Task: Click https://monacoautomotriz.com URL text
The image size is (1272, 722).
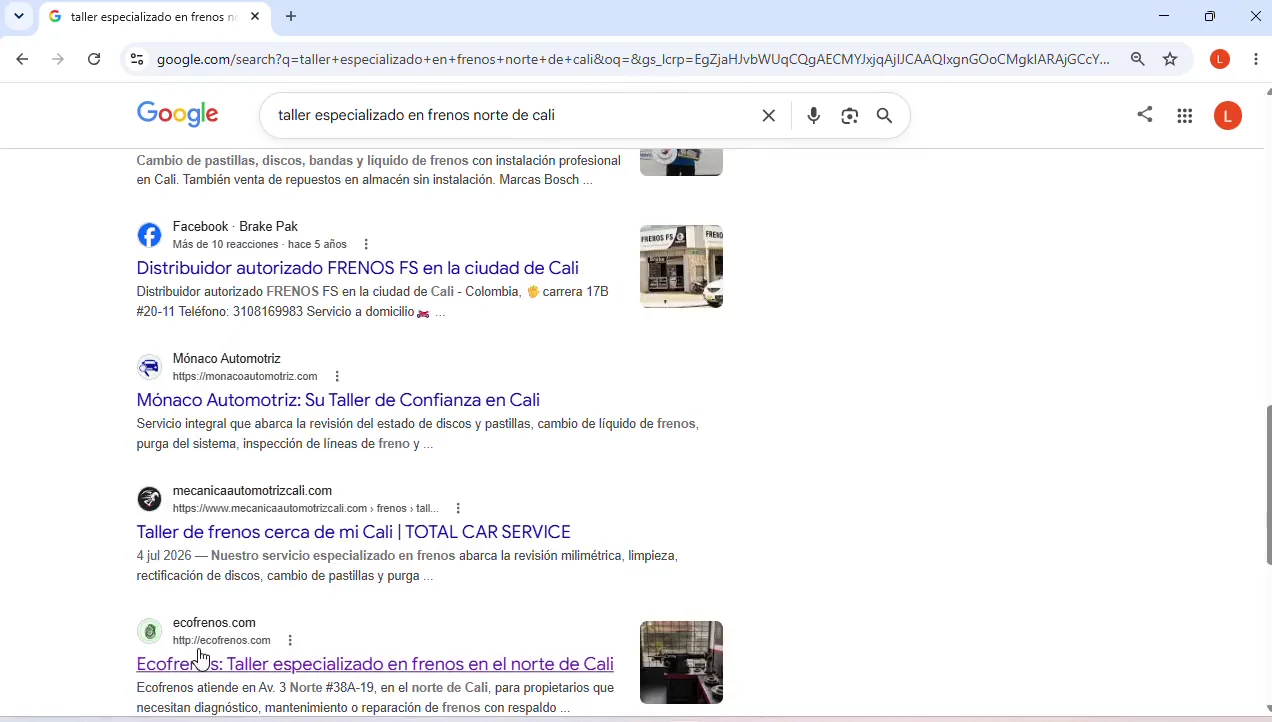Action: click(245, 377)
